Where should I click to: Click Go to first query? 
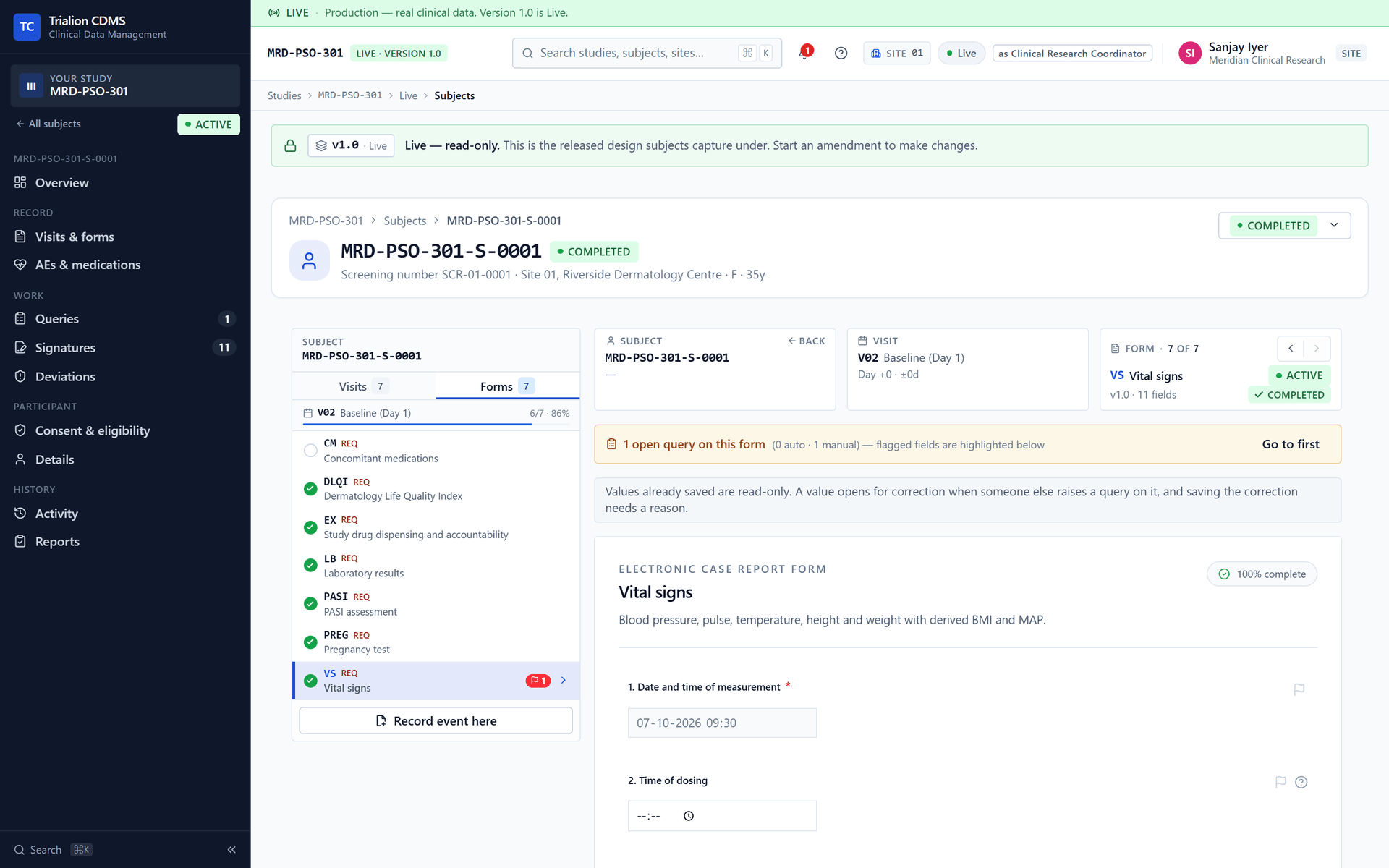point(1291,444)
